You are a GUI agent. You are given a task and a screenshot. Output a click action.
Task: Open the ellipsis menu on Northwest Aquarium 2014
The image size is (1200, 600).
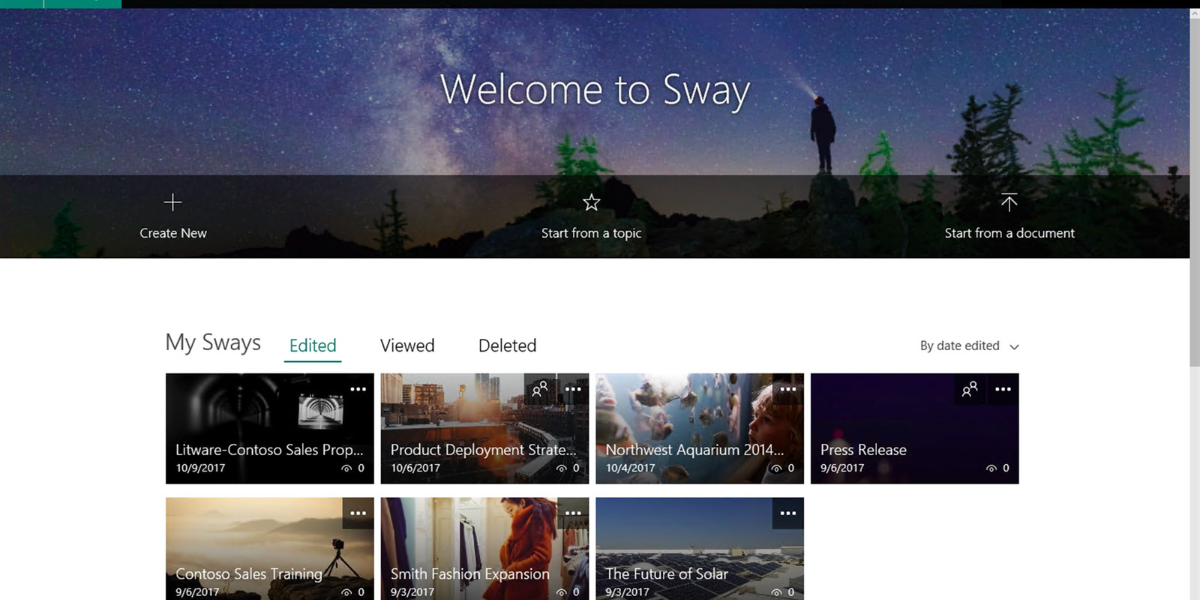coord(788,388)
